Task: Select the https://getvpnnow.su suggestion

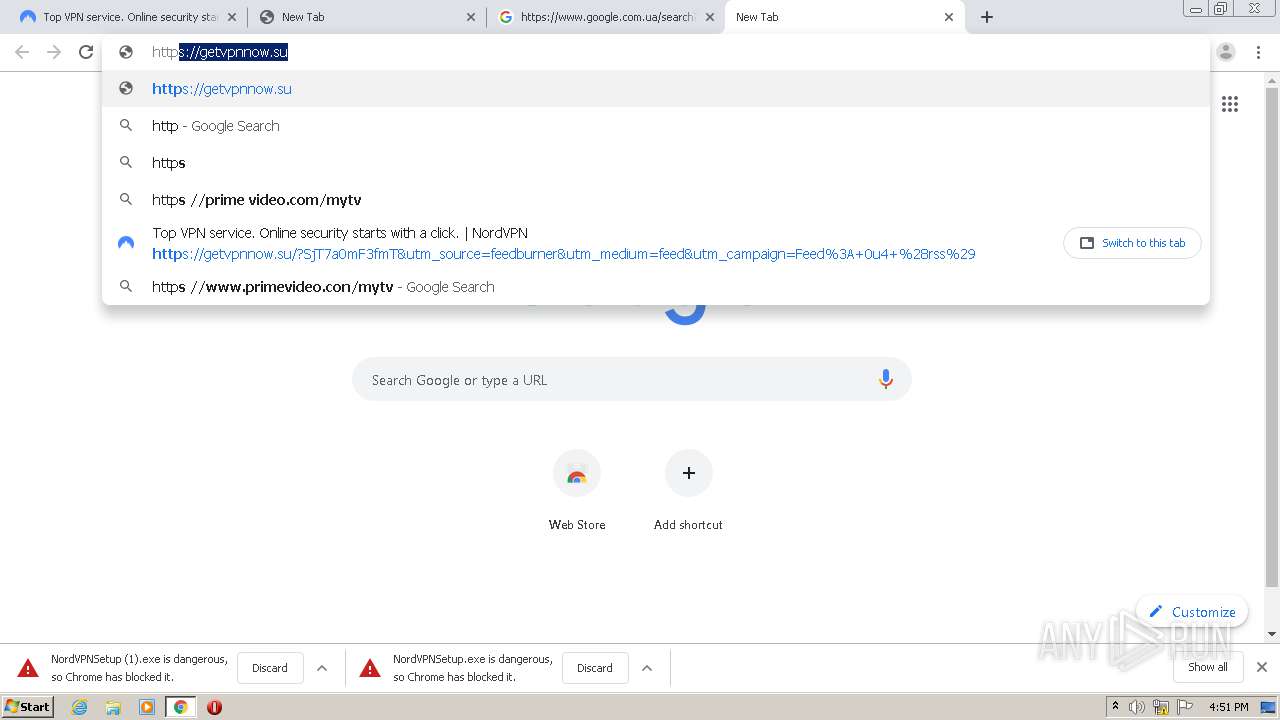Action: pos(656,89)
